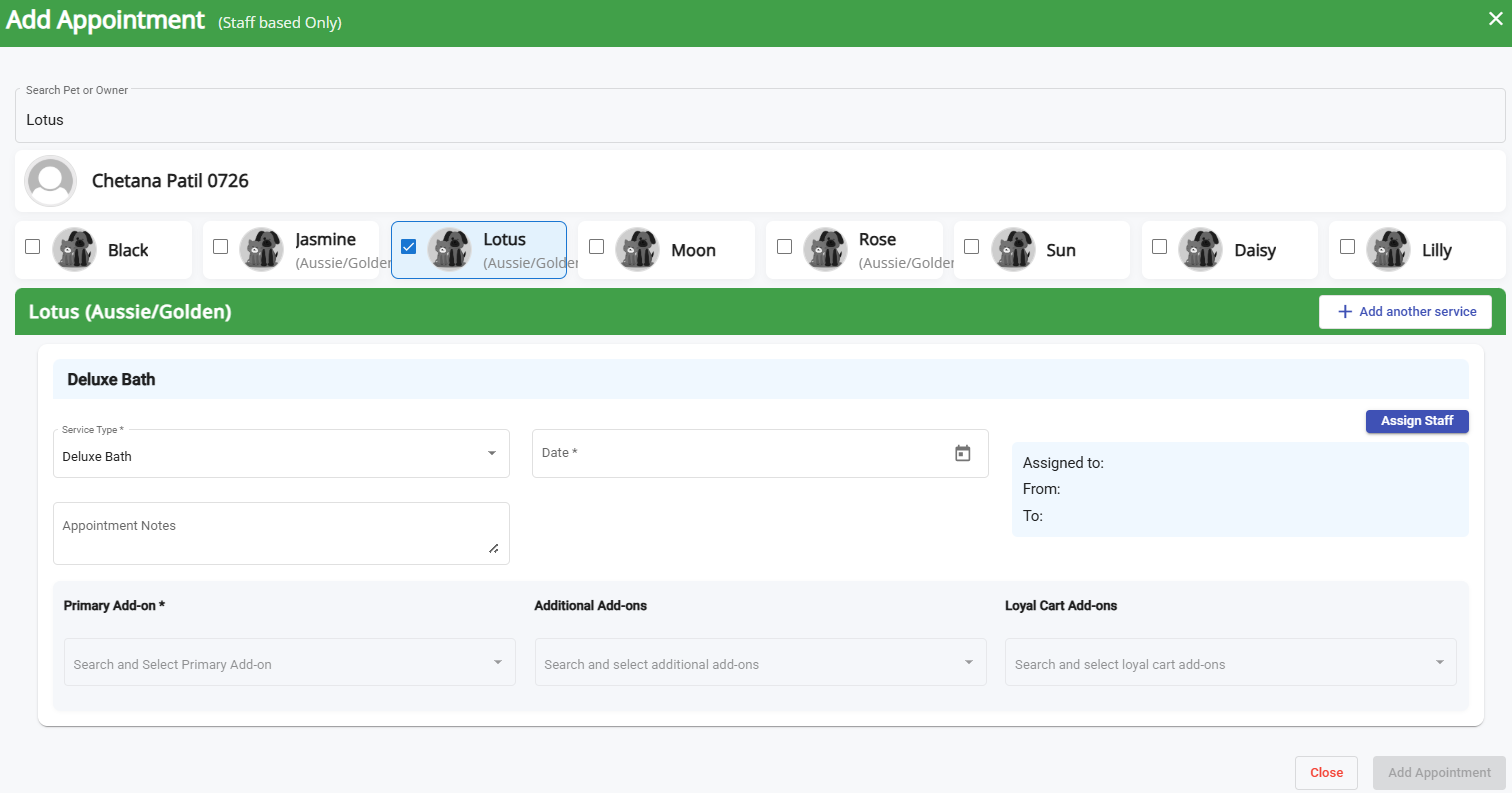This screenshot has width=1512, height=793.
Task: Open the Loyal Cart Add-ons dropdown
Action: pyautogui.click(x=1230, y=663)
